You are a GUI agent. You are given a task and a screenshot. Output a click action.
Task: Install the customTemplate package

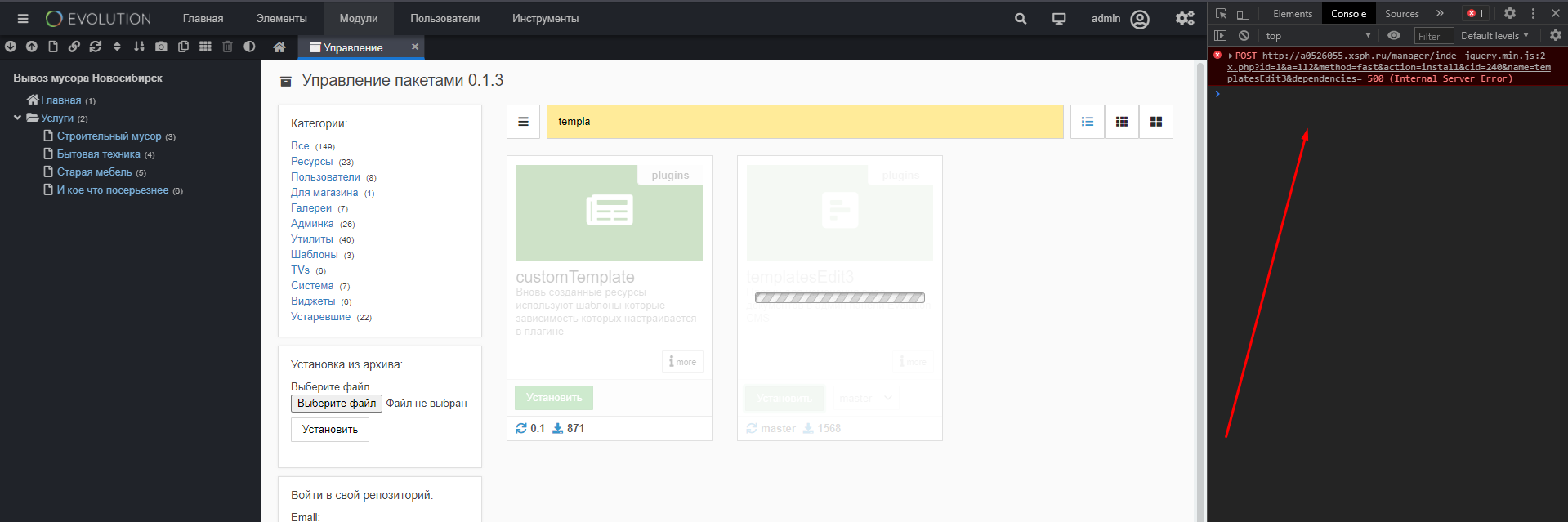click(x=554, y=398)
